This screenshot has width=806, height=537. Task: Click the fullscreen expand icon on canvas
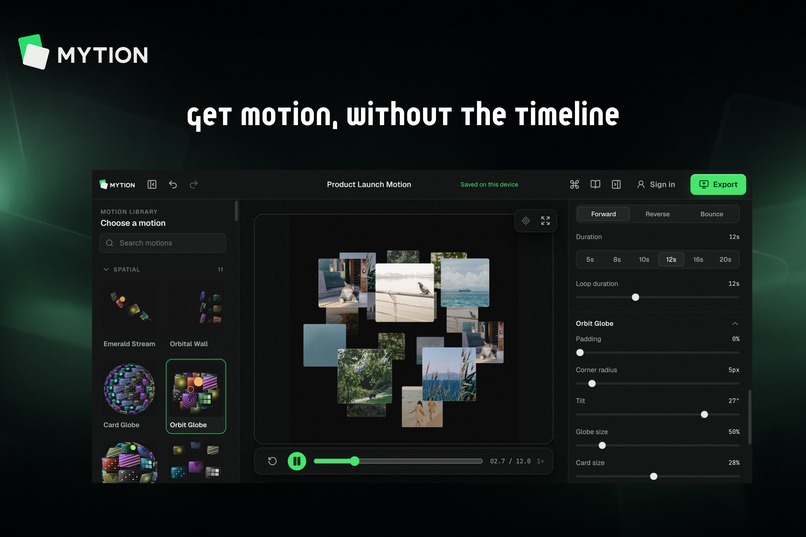click(545, 221)
